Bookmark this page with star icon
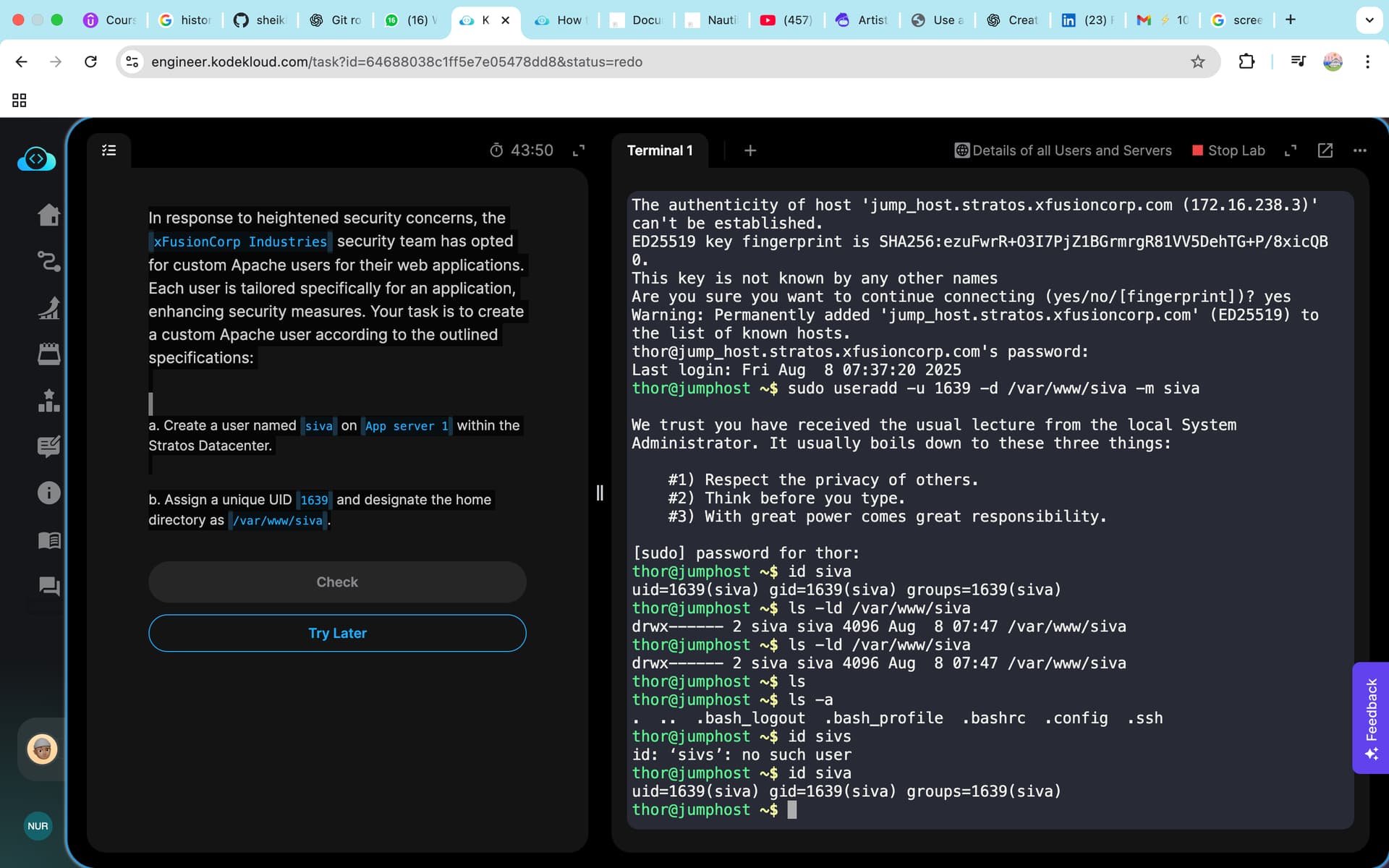 [1198, 61]
